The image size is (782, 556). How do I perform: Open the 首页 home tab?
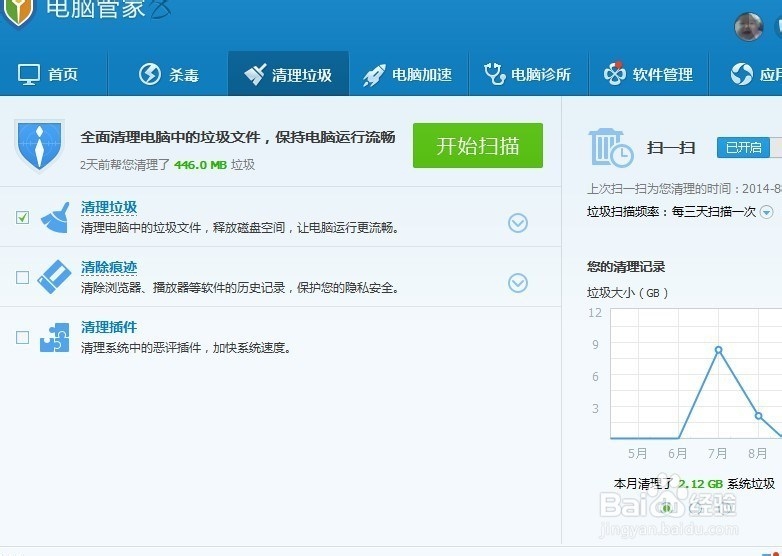48,74
